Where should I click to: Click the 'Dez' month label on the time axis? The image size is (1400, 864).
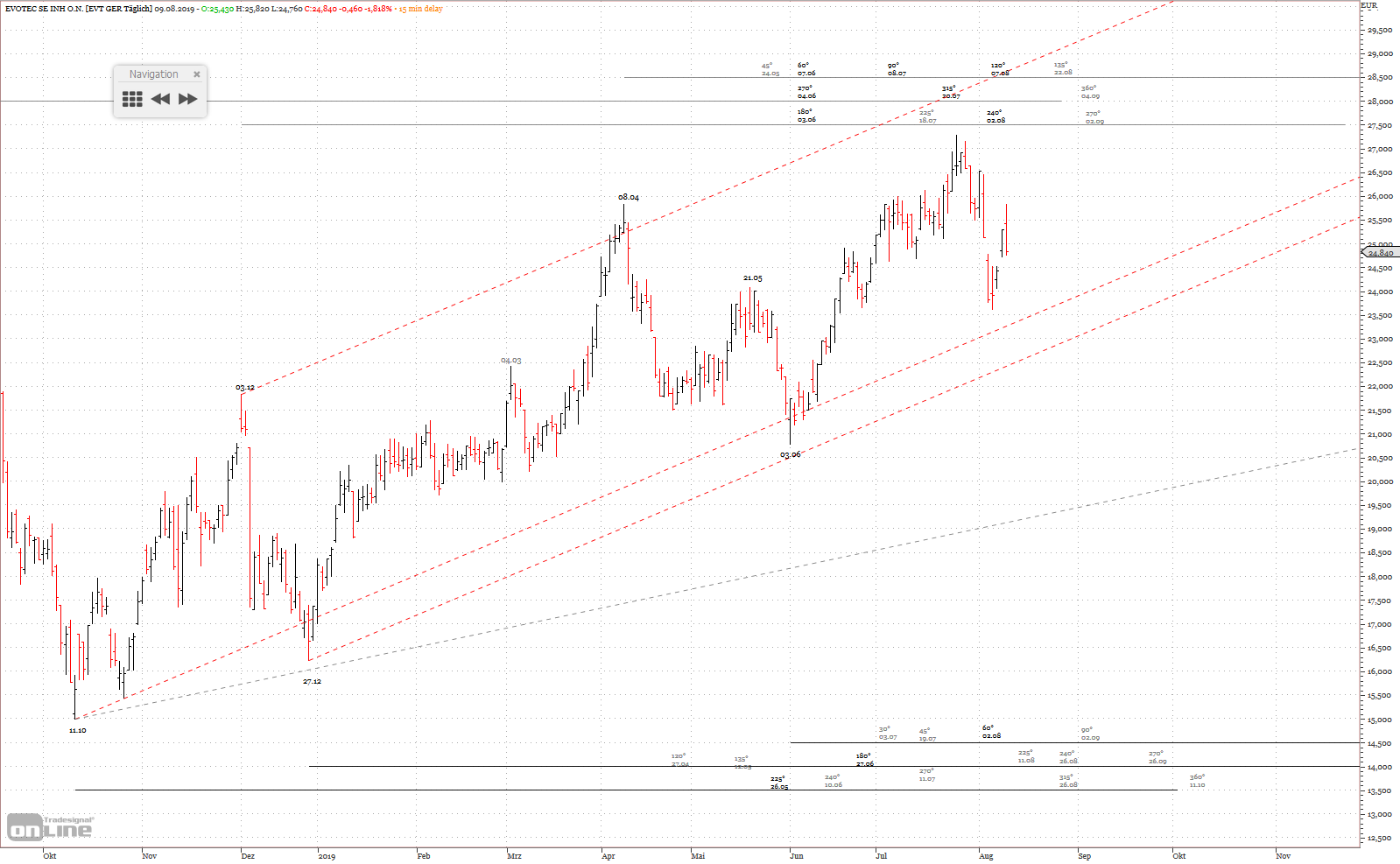[248, 856]
